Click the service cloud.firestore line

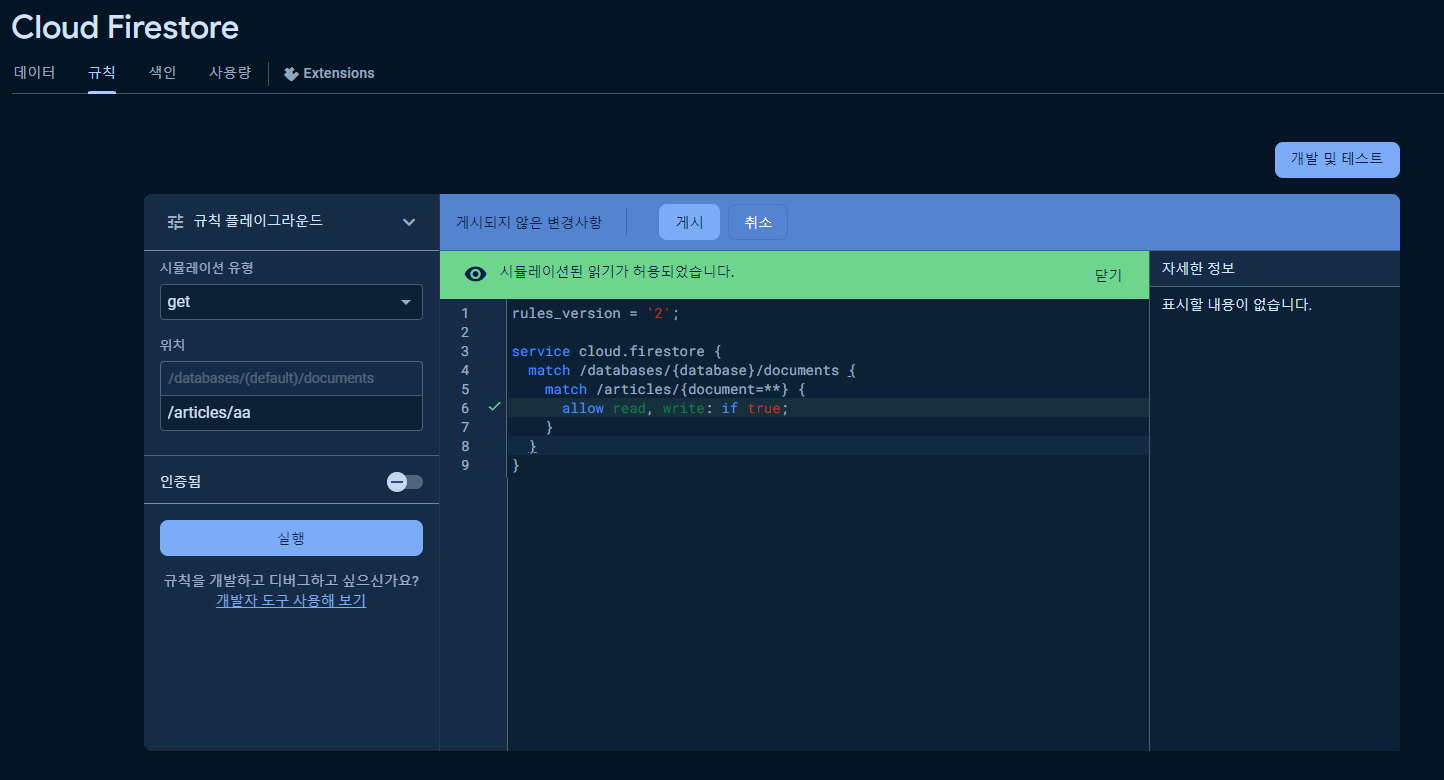pyautogui.click(x=616, y=351)
